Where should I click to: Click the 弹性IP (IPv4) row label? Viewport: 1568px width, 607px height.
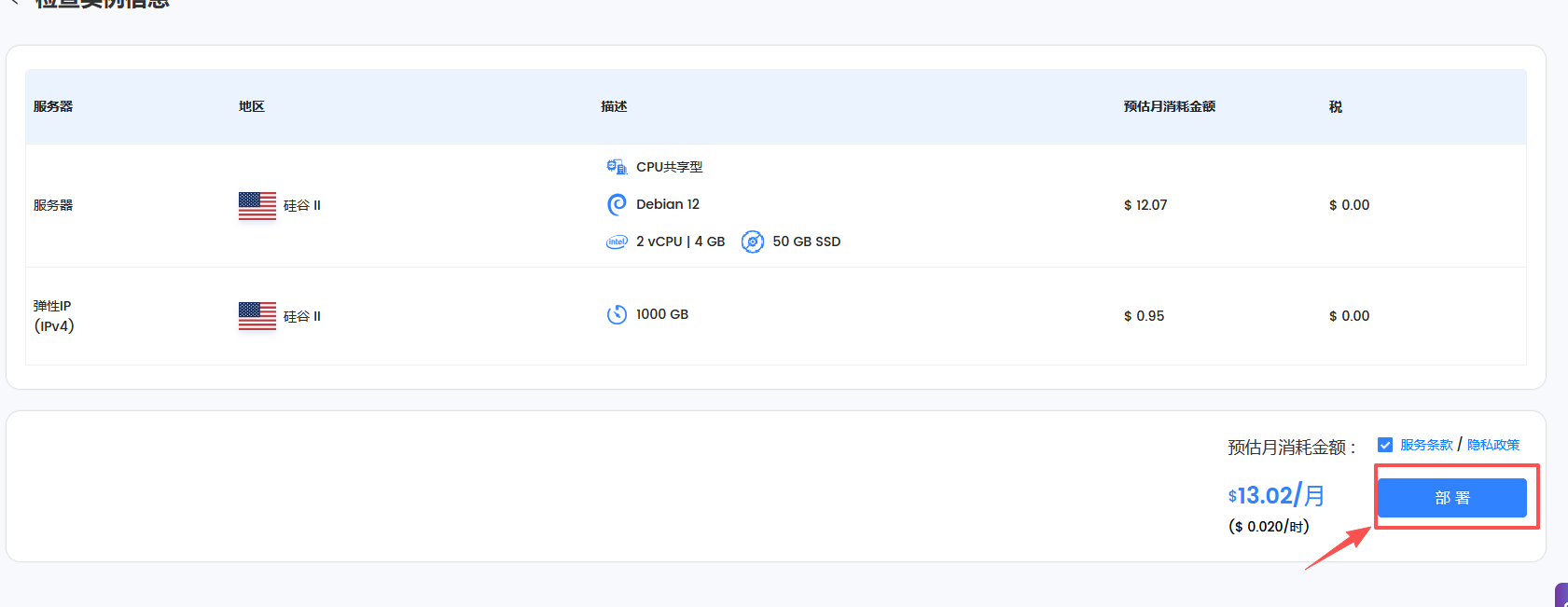[x=54, y=316]
